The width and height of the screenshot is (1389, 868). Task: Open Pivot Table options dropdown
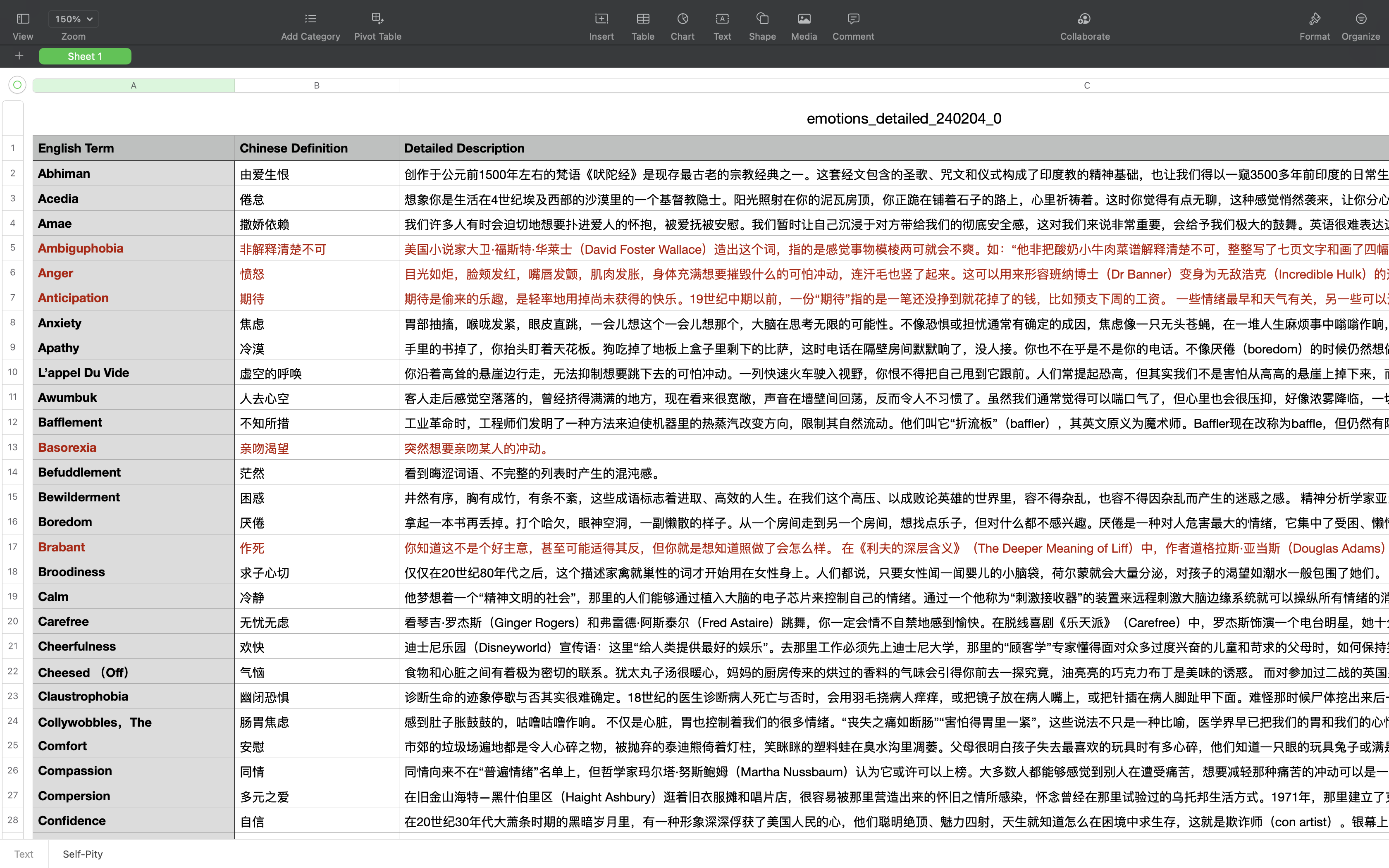(378, 24)
